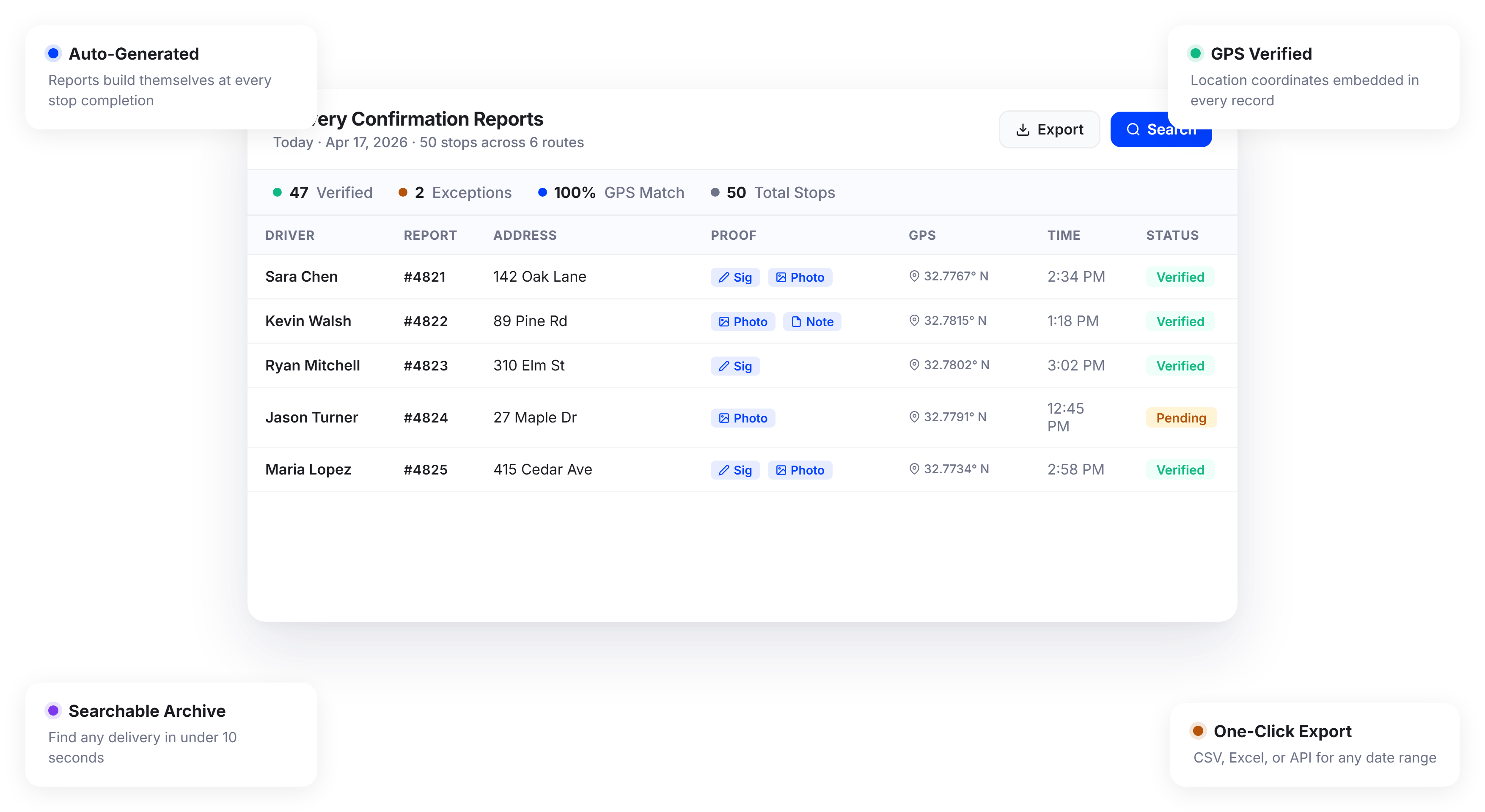
Task: Click the One-Click Export card title
Action: click(x=1283, y=731)
